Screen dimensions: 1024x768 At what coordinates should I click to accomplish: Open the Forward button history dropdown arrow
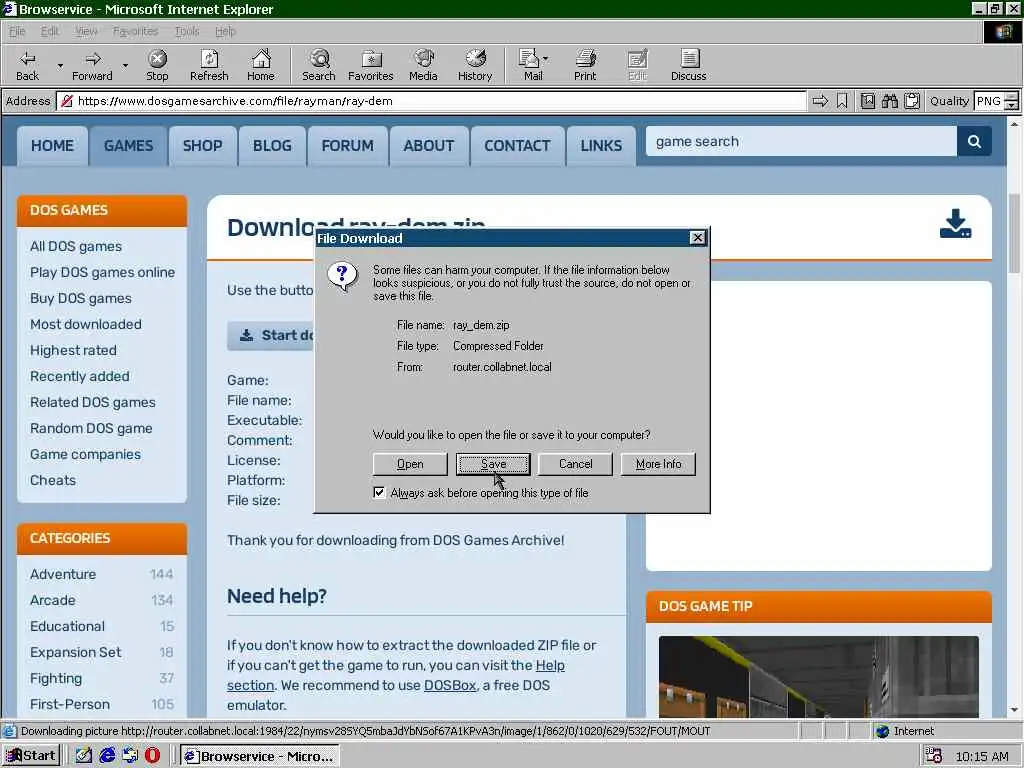pos(125,65)
